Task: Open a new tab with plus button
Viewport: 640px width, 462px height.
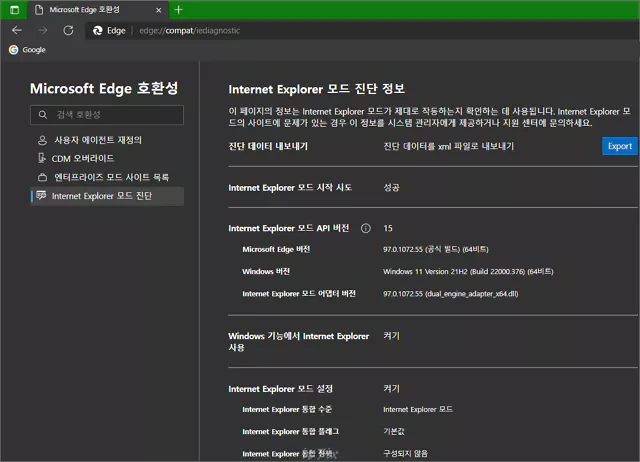Action: click(178, 10)
